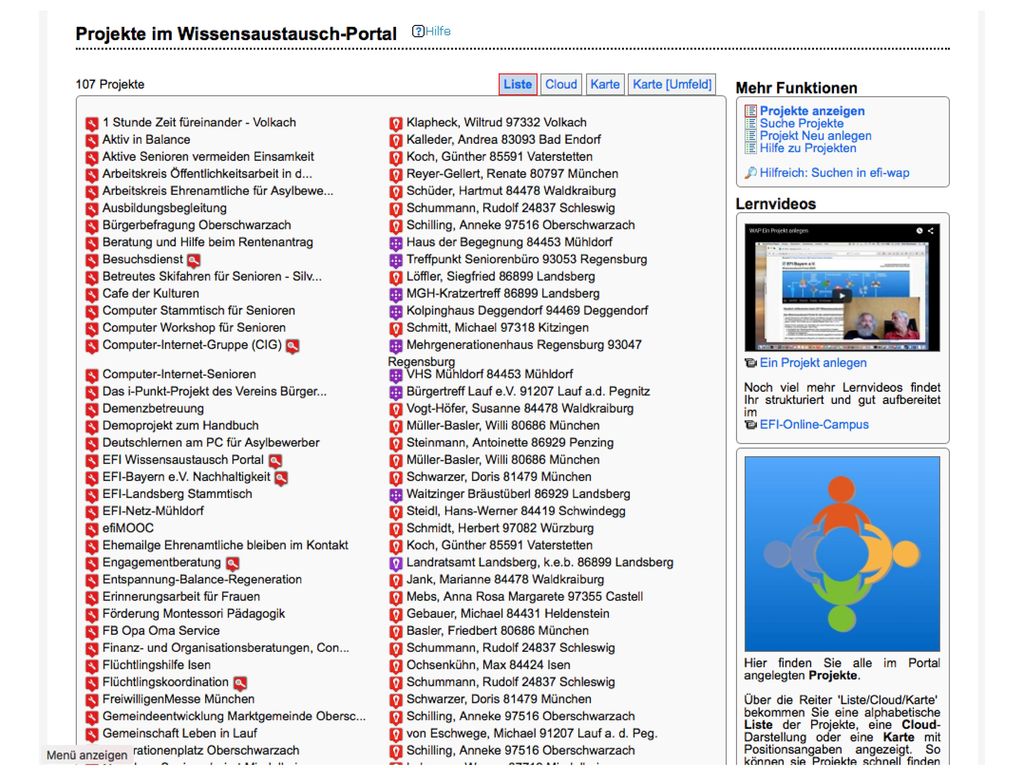
Task: Click the purple icon before Kolpinghaus Deggendorf
Action: tap(396, 312)
